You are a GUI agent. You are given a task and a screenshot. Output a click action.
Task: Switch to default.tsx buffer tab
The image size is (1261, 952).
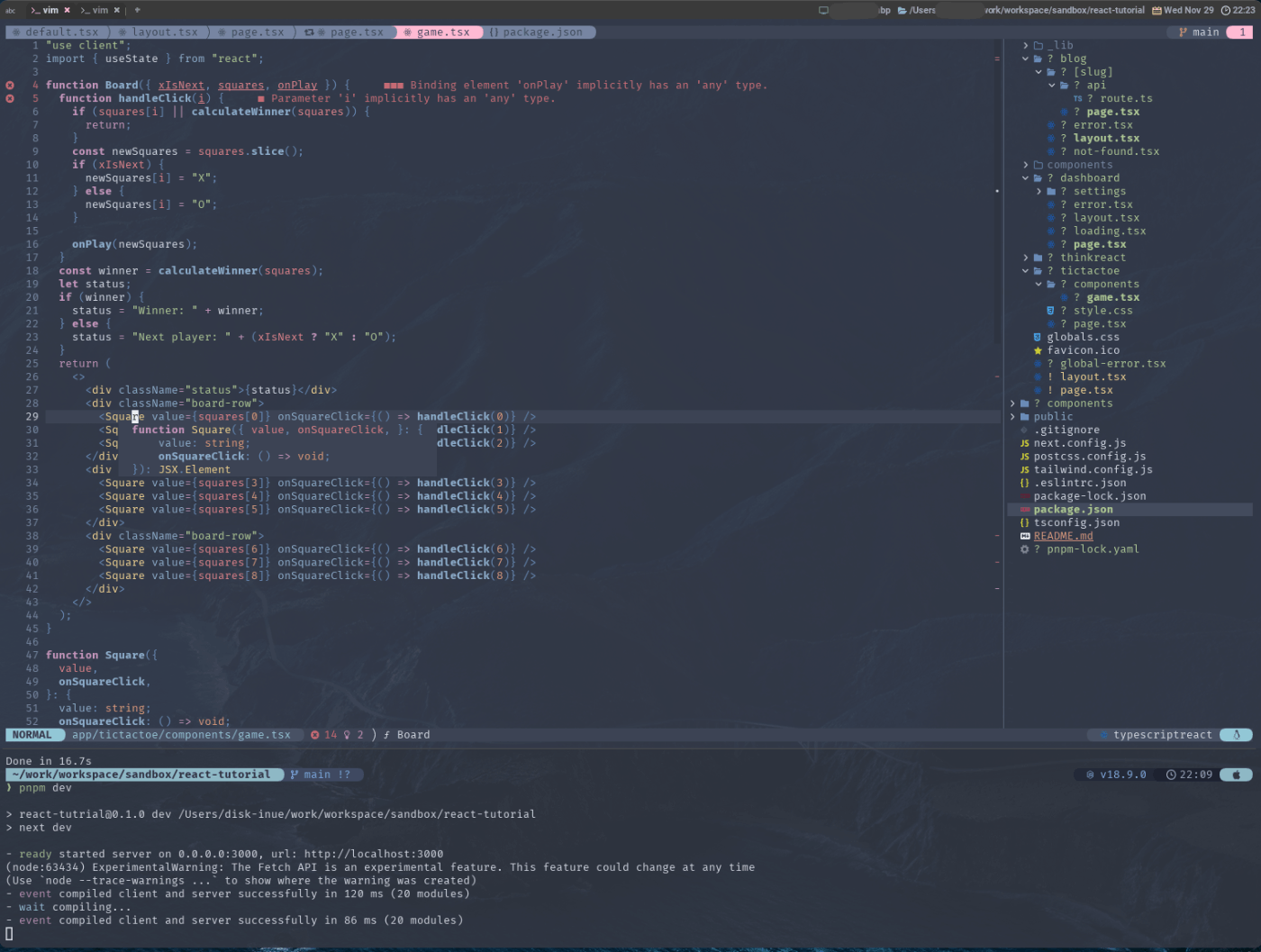coord(56,32)
